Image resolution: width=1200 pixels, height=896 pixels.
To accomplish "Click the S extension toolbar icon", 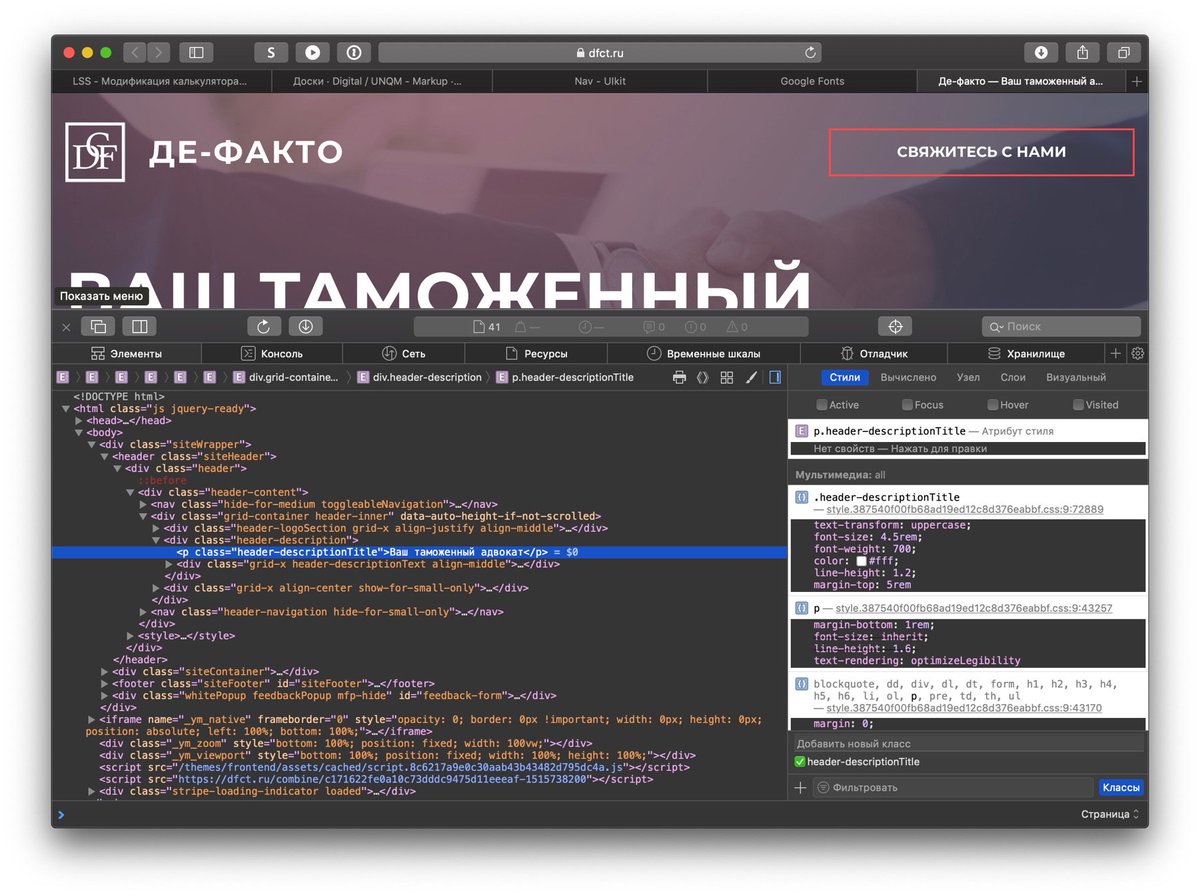I will click(271, 52).
